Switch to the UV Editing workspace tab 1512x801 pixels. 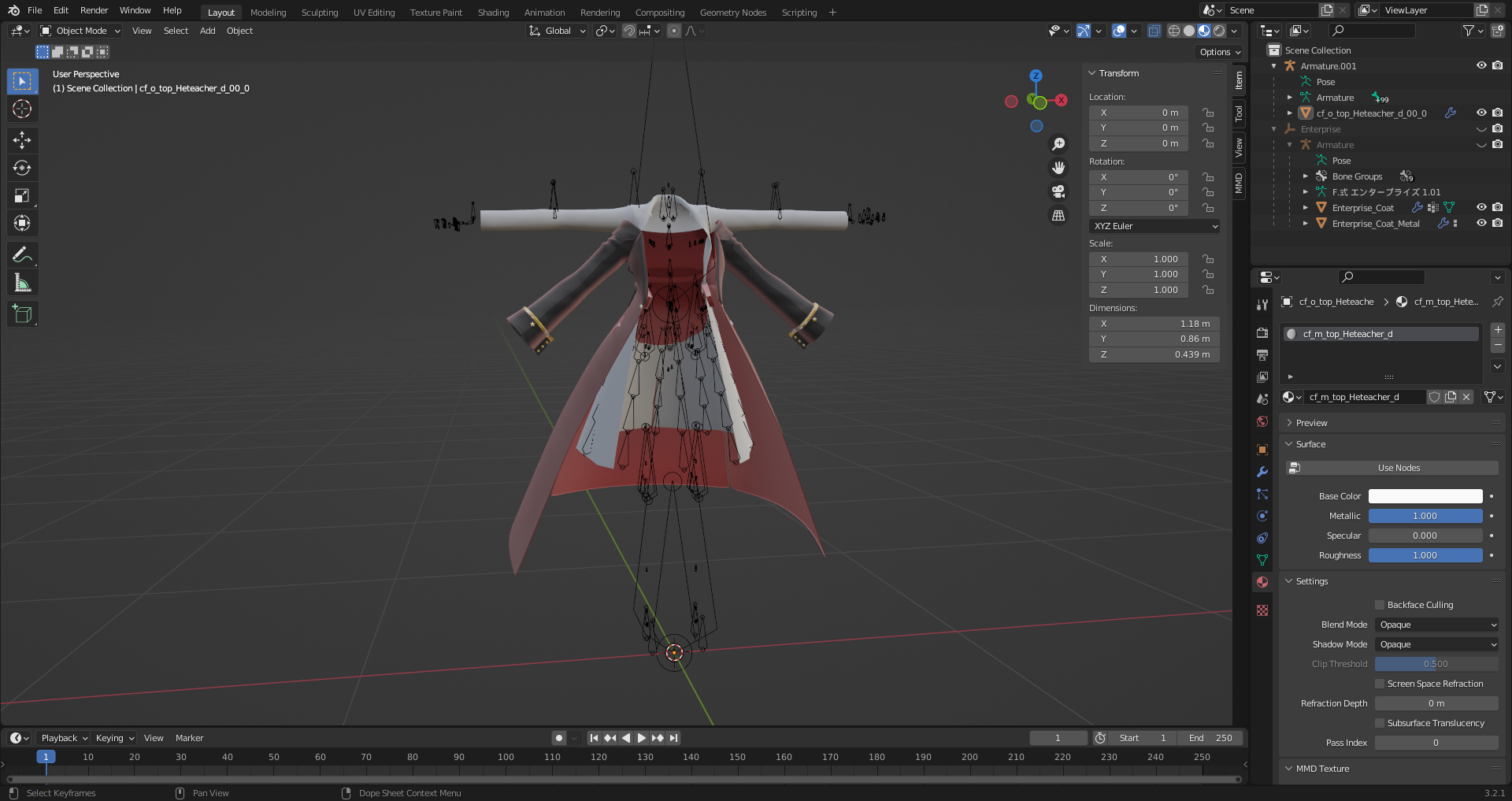coord(374,13)
